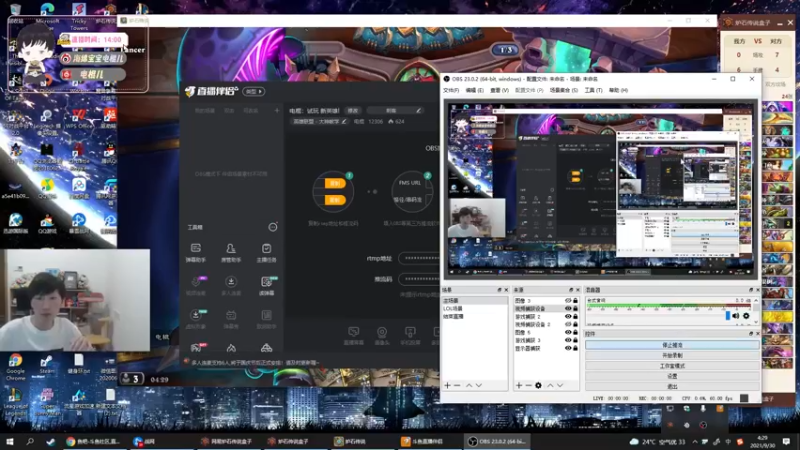Click the 退出 exit button in OBS
The width and height of the screenshot is (800, 450).
tap(672, 387)
